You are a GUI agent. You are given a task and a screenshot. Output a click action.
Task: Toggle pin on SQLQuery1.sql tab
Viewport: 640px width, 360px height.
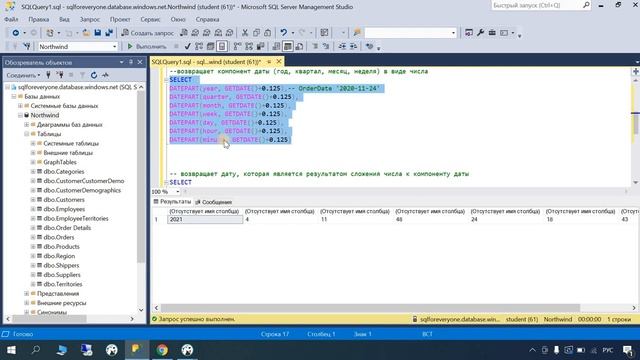pos(269,62)
